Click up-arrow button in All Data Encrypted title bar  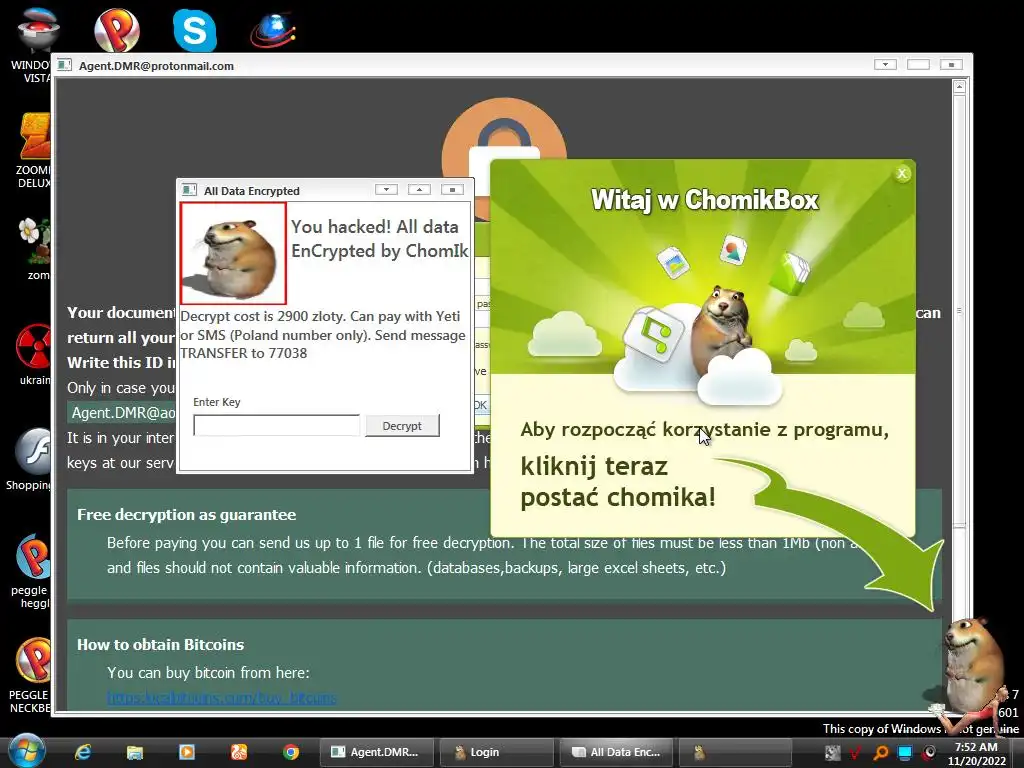pyautogui.click(x=419, y=189)
